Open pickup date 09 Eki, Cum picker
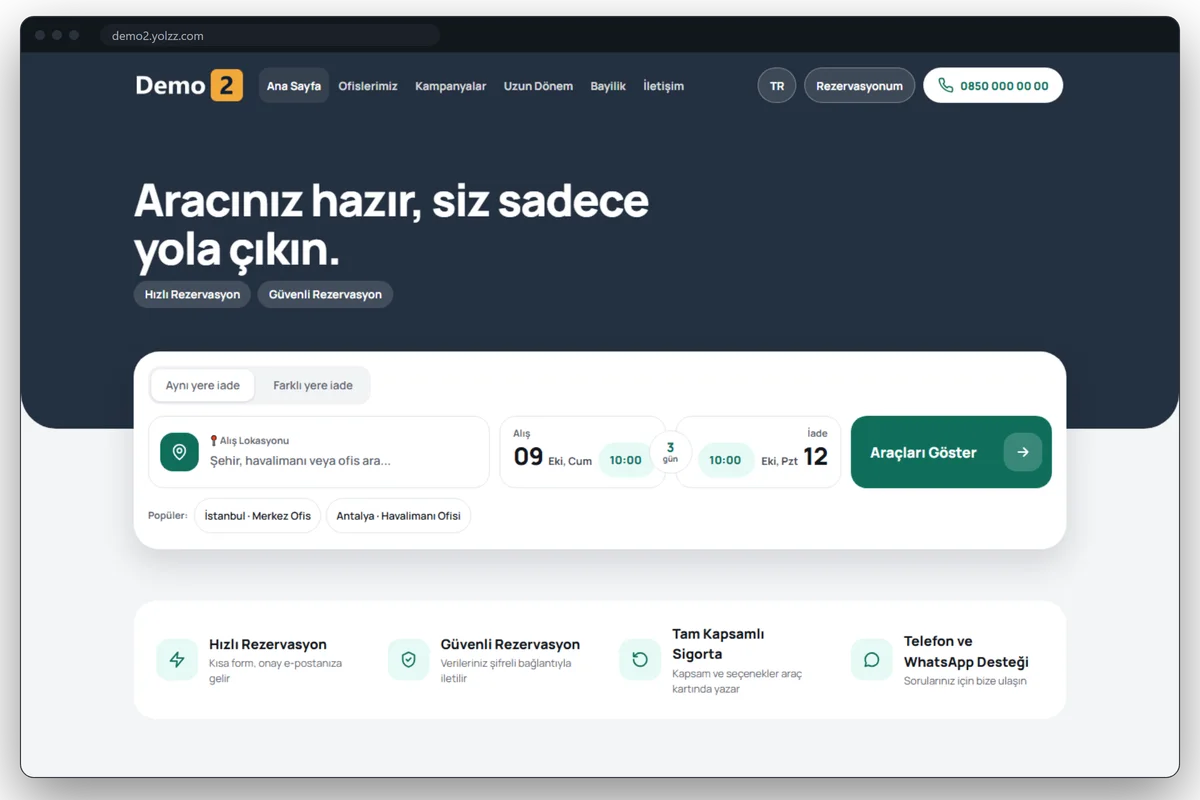Screen dimensions: 1200x800 553,457
